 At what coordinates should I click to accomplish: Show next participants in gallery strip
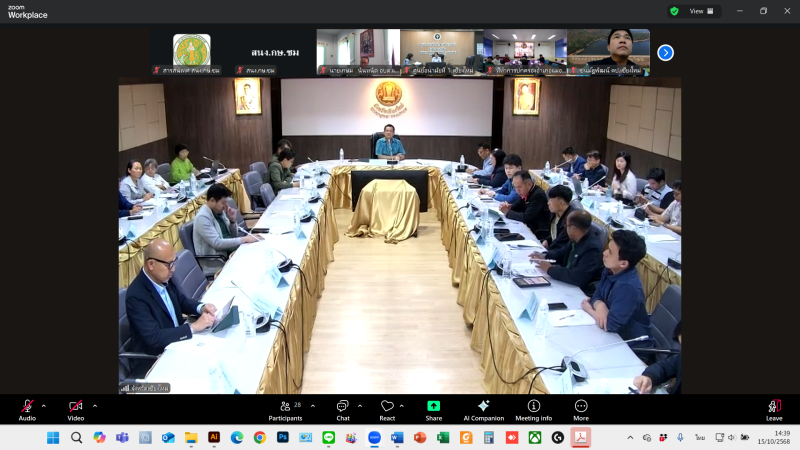click(x=665, y=53)
